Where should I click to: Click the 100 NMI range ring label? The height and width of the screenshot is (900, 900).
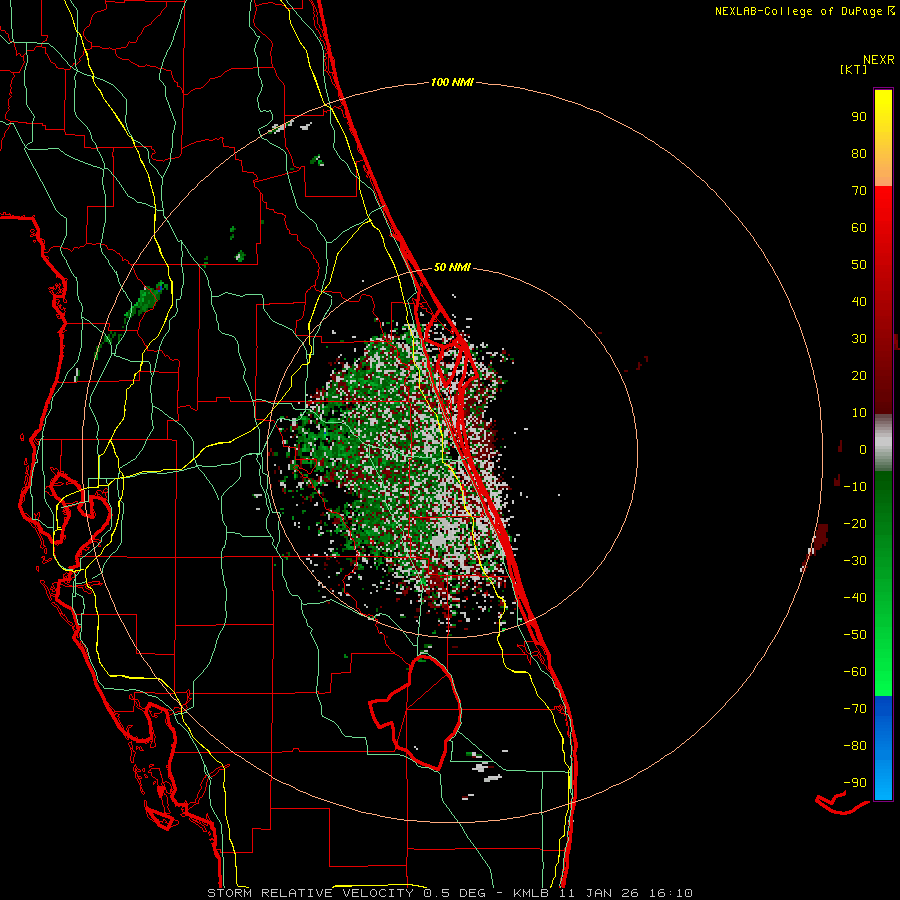pyautogui.click(x=452, y=83)
